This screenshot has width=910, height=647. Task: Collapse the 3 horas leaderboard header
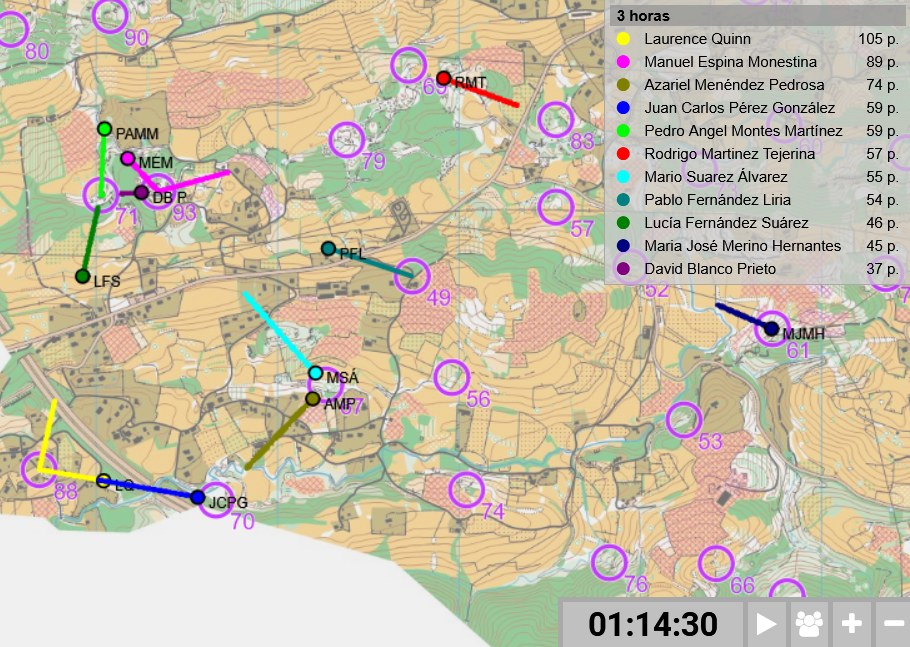(755, 16)
